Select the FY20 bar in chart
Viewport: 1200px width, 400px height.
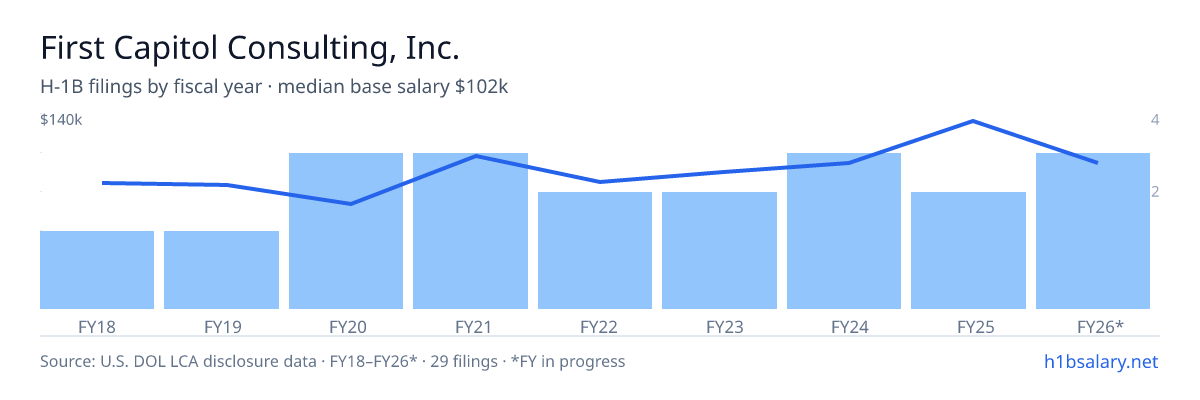click(x=346, y=231)
